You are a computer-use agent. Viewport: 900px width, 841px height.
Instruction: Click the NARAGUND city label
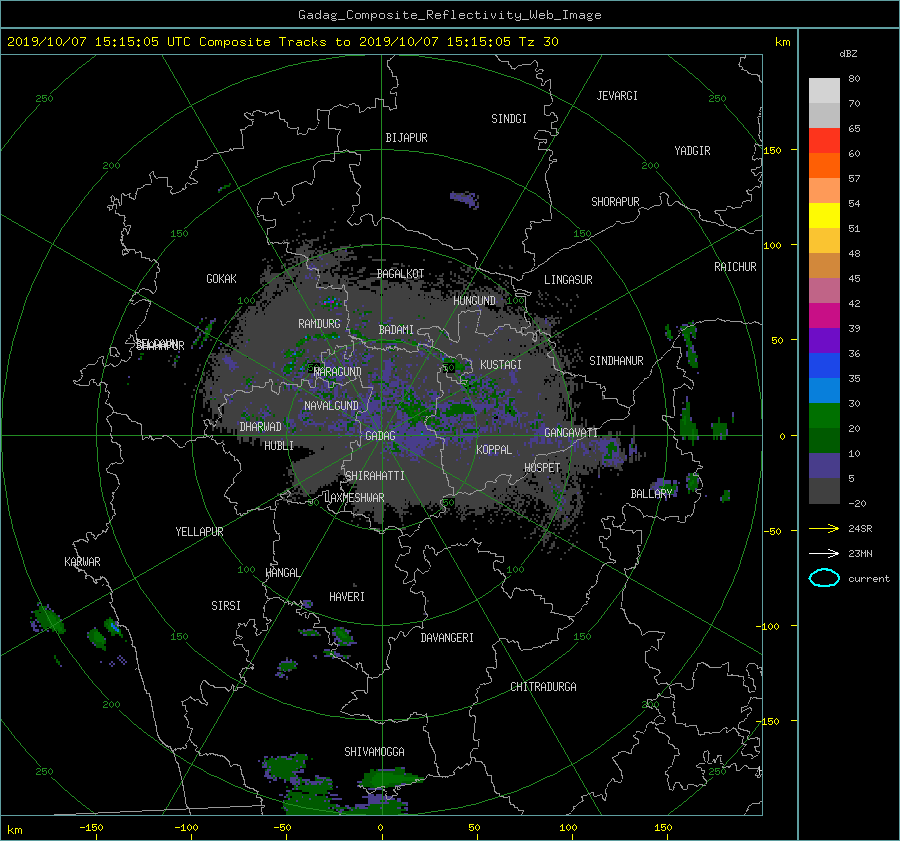click(x=338, y=371)
